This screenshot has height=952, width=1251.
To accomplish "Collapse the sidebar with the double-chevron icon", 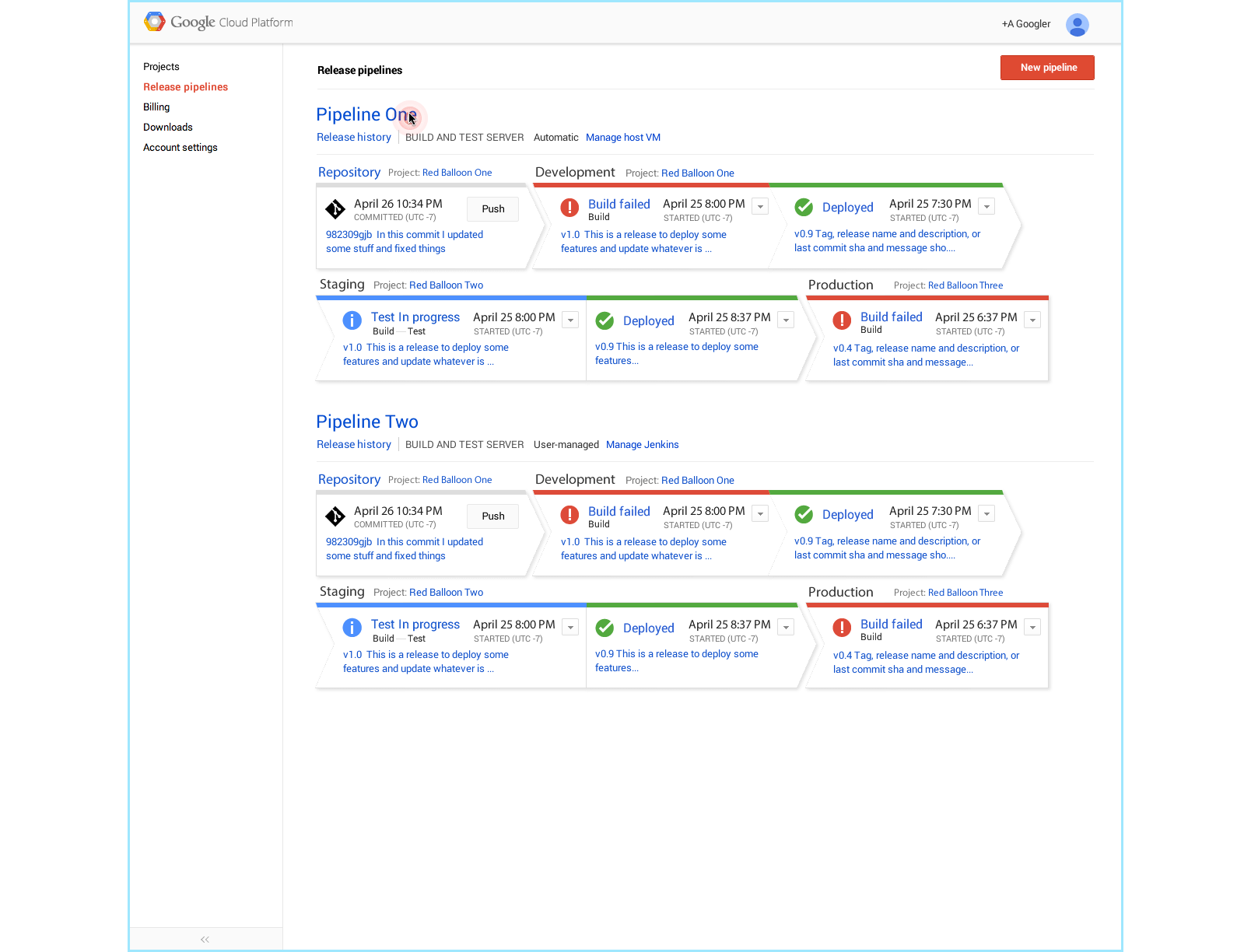I will point(205,940).
